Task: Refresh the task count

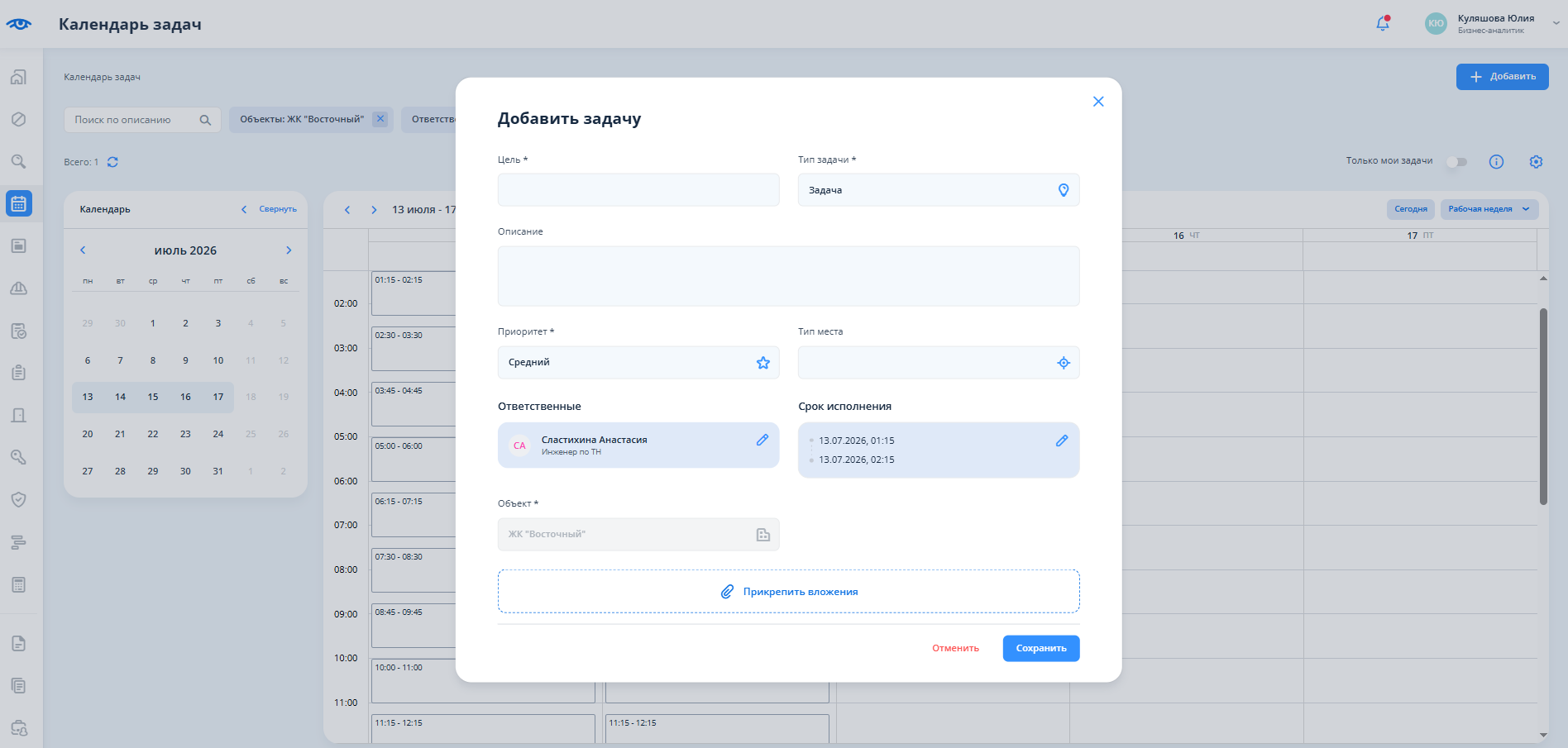Action: 113,162
